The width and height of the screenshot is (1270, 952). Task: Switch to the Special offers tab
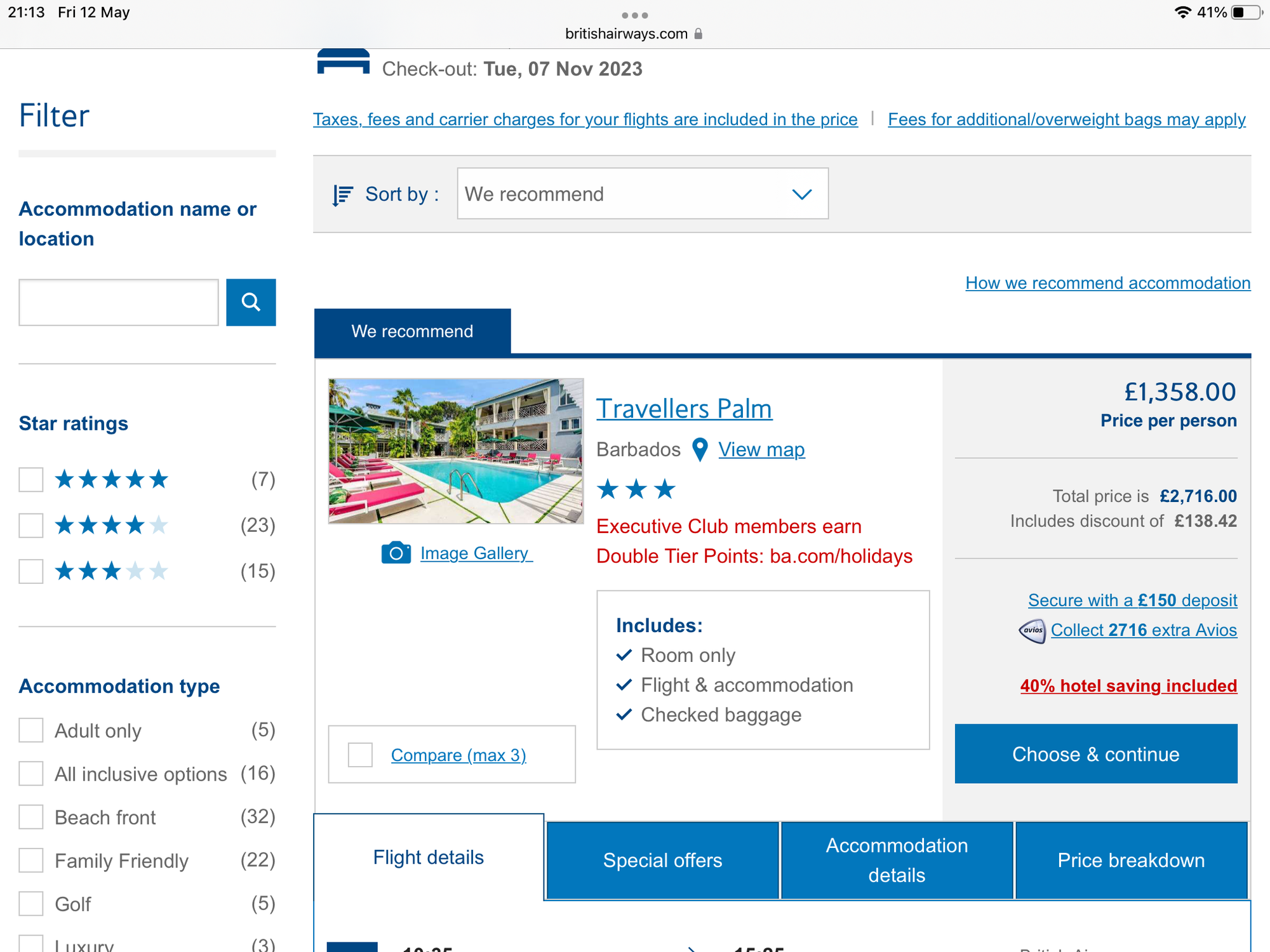662,860
